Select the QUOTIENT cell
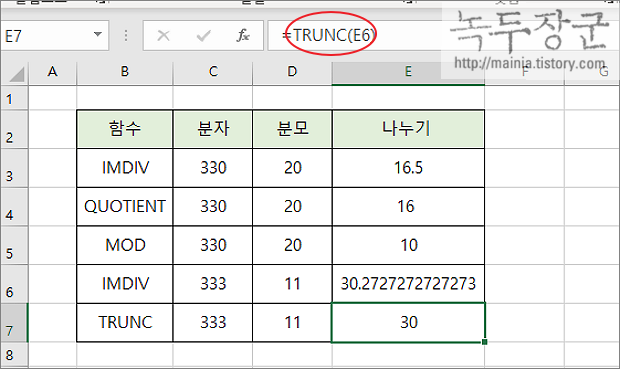Viewport: 620px width, 369px height. [x=125, y=207]
